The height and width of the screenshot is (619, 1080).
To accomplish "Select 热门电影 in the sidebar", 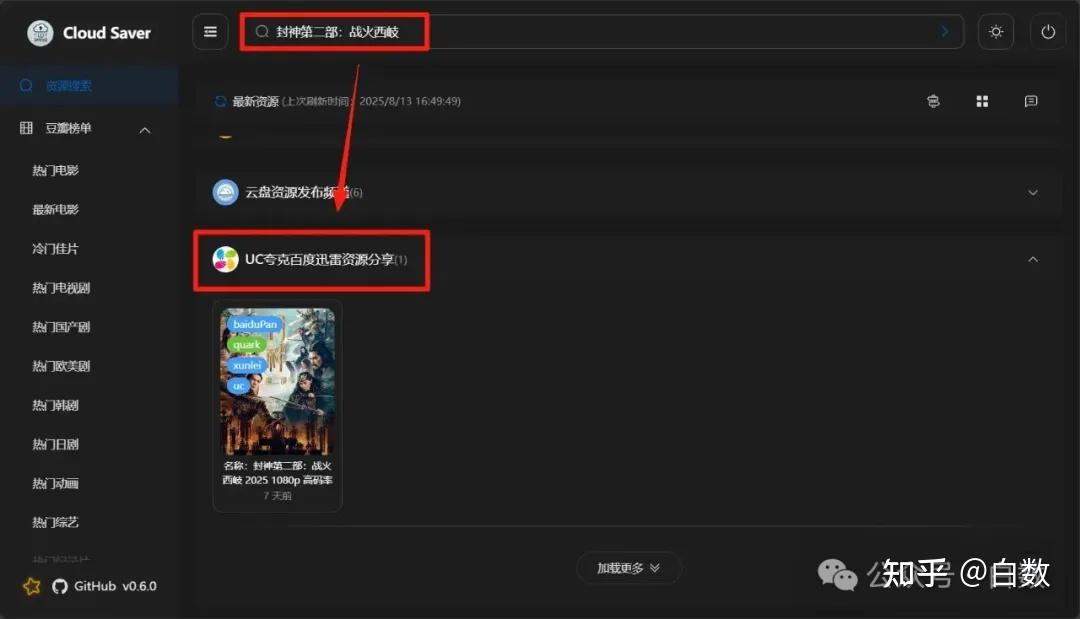I will pyautogui.click(x=55, y=169).
